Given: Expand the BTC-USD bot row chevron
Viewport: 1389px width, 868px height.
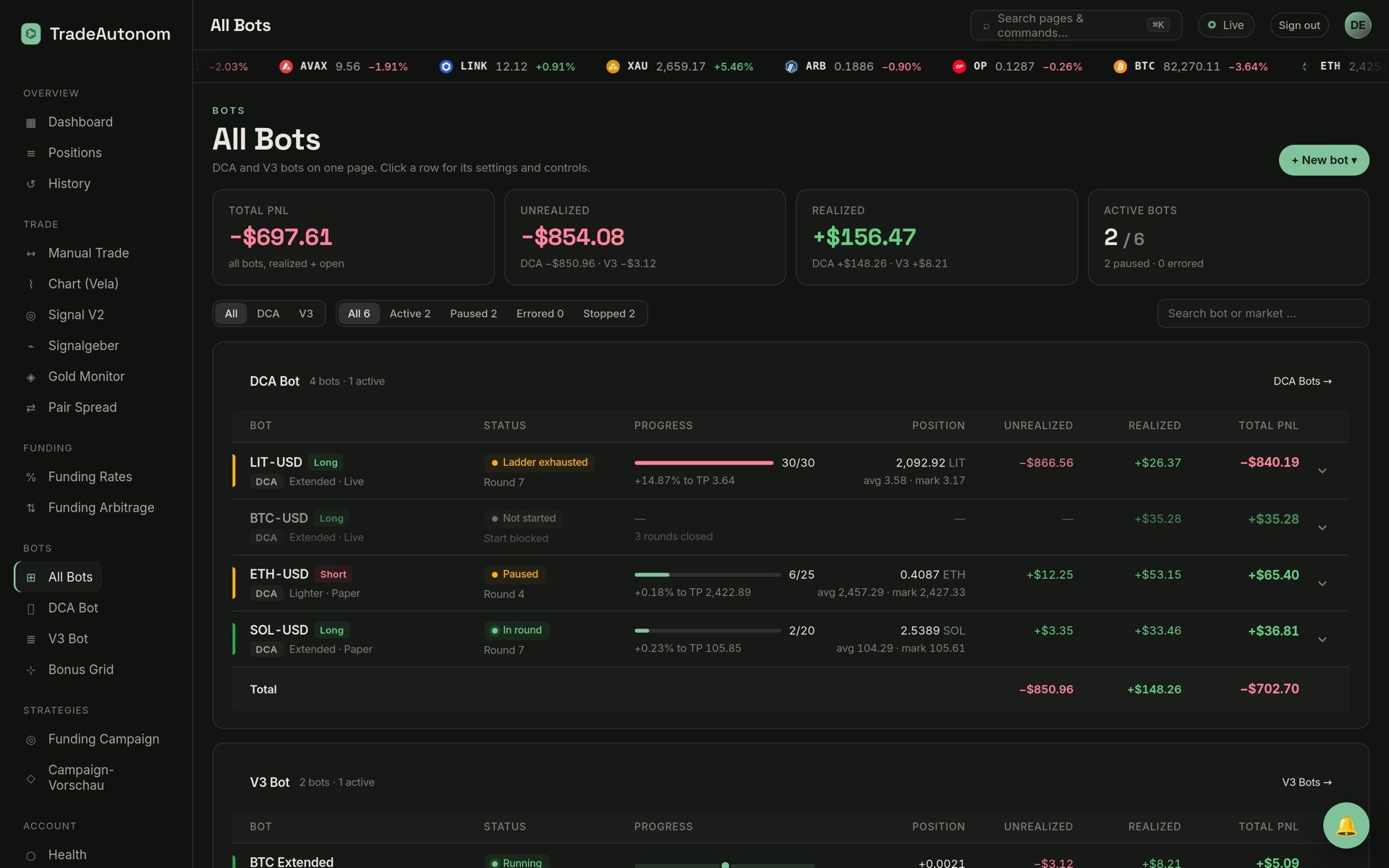Looking at the screenshot, I should (x=1322, y=527).
